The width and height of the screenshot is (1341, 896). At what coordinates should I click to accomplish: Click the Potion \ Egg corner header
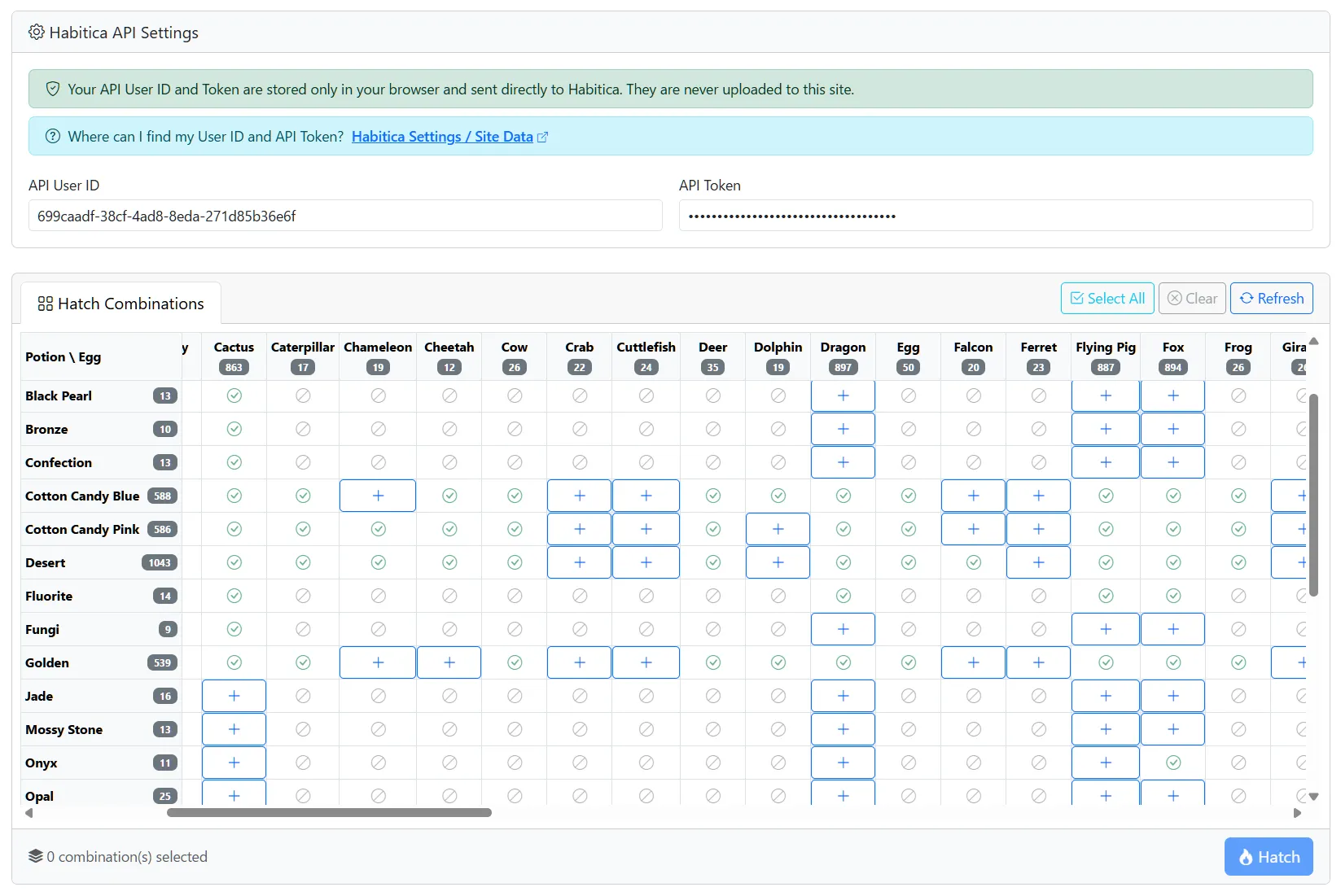[101, 356]
